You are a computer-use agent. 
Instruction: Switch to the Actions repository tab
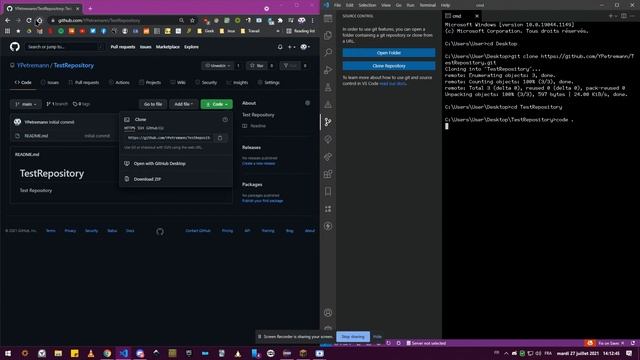pyautogui.click(x=119, y=82)
